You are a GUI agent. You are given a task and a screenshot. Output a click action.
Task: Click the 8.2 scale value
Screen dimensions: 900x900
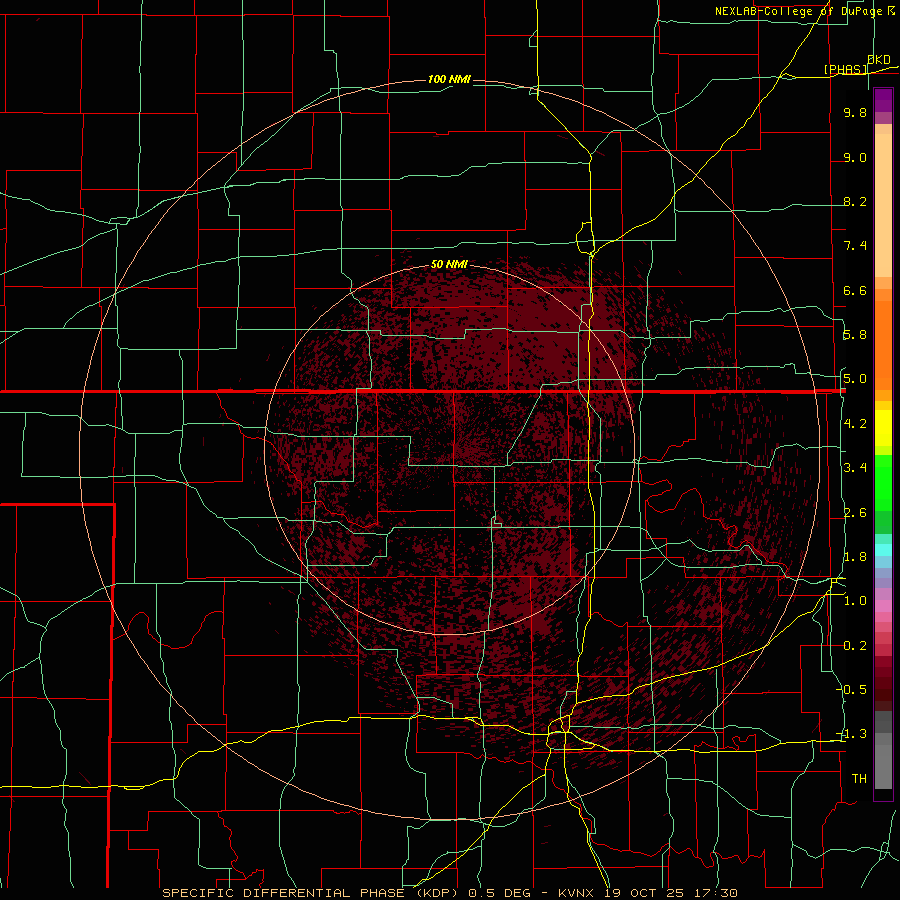pos(855,202)
